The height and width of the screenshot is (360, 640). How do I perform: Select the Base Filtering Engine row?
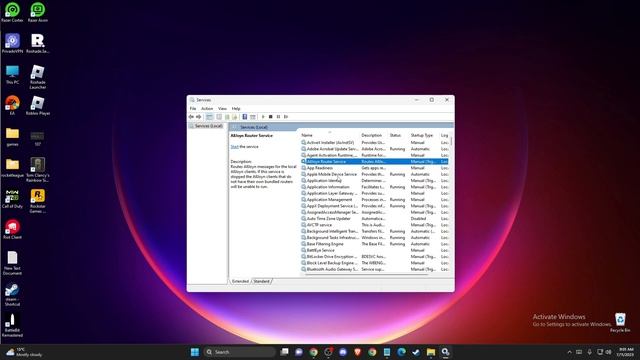(x=374, y=244)
